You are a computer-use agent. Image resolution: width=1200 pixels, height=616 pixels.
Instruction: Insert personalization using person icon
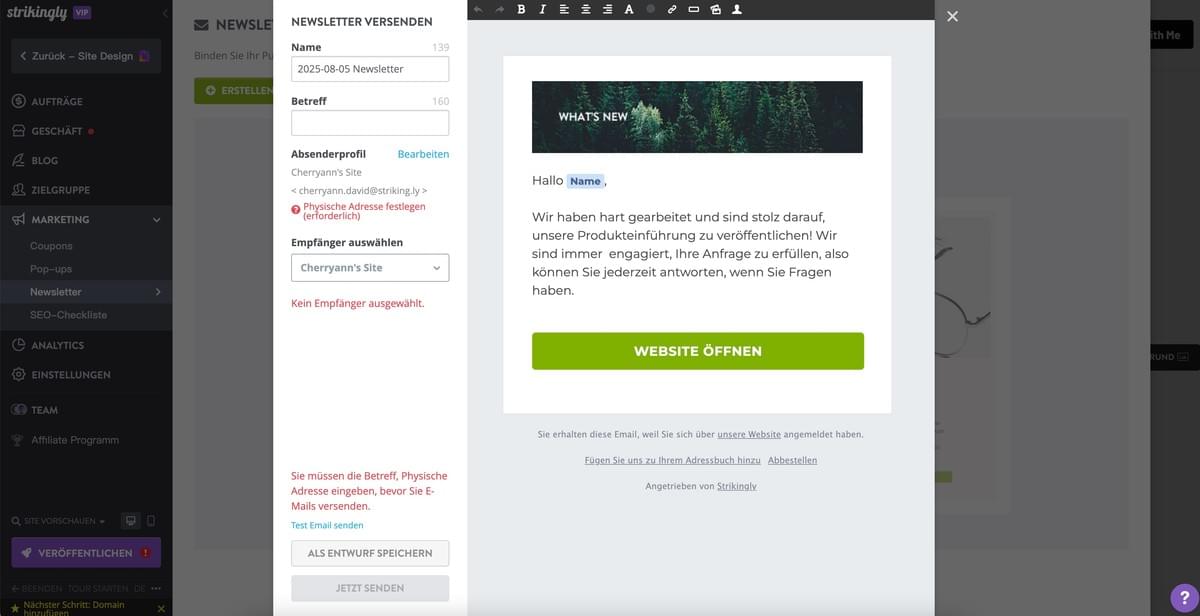coord(737,9)
